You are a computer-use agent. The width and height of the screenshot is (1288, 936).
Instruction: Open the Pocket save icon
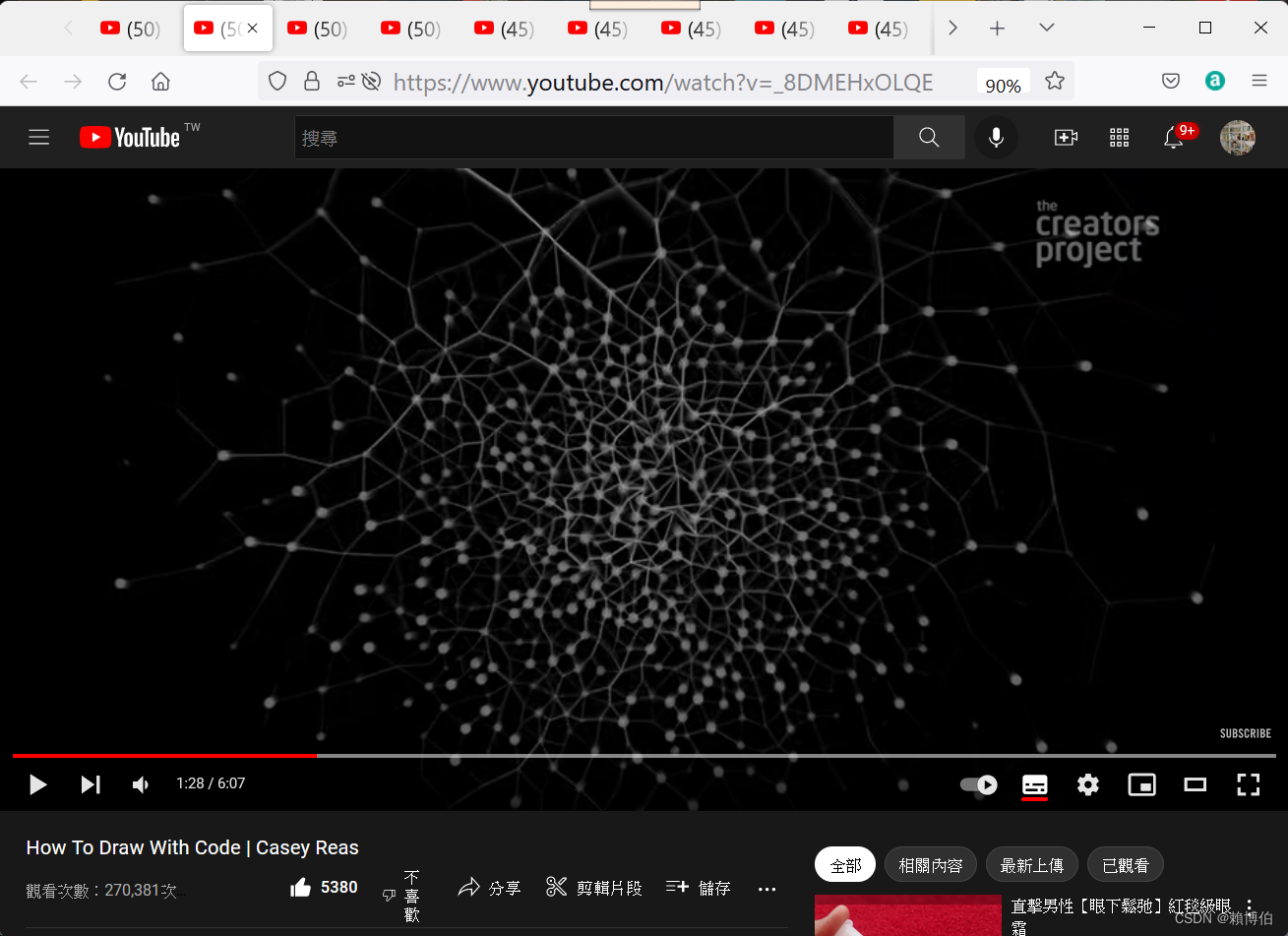pyautogui.click(x=1171, y=82)
